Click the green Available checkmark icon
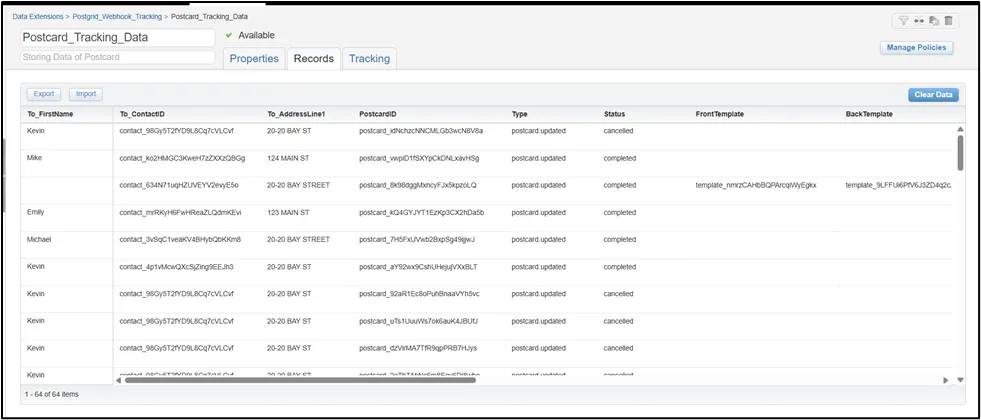981x420 pixels. click(229, 35)
